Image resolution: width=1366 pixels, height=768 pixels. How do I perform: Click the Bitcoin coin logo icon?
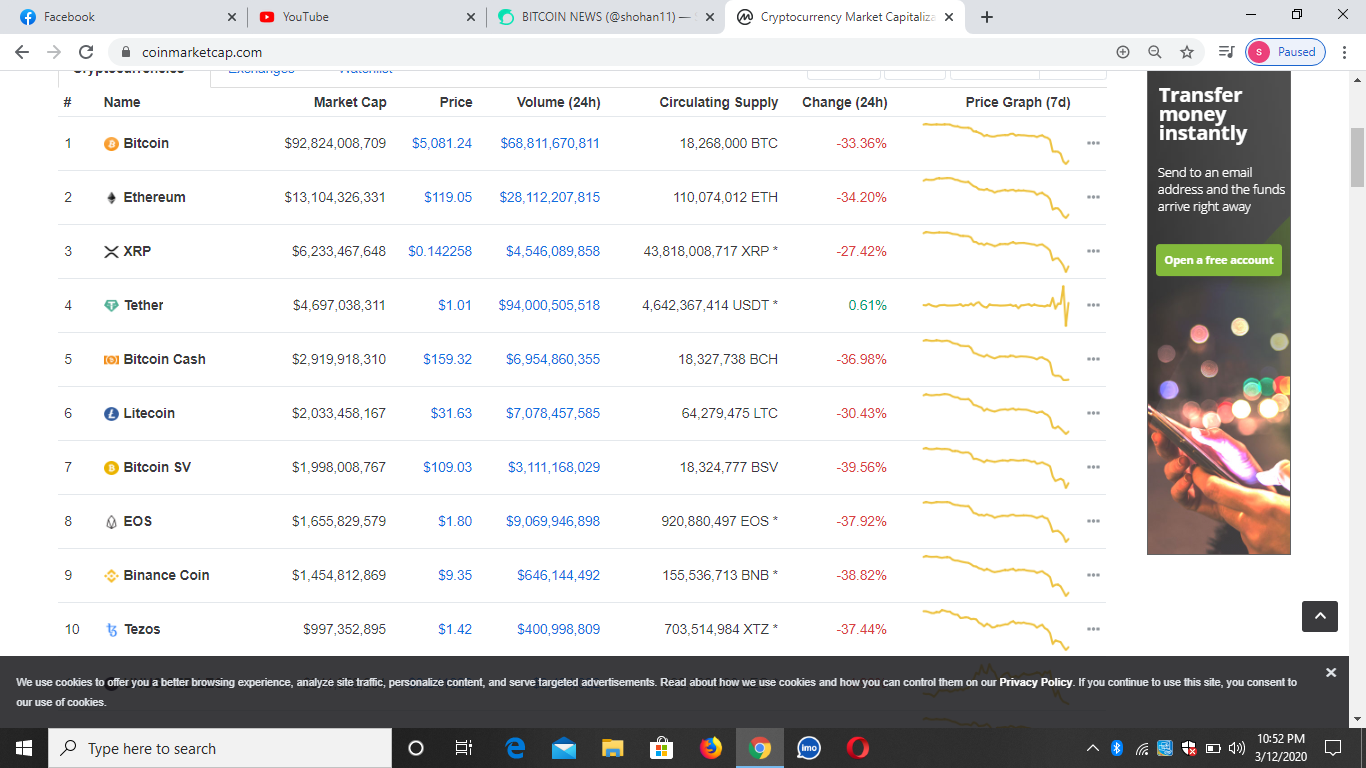[111, 144]
